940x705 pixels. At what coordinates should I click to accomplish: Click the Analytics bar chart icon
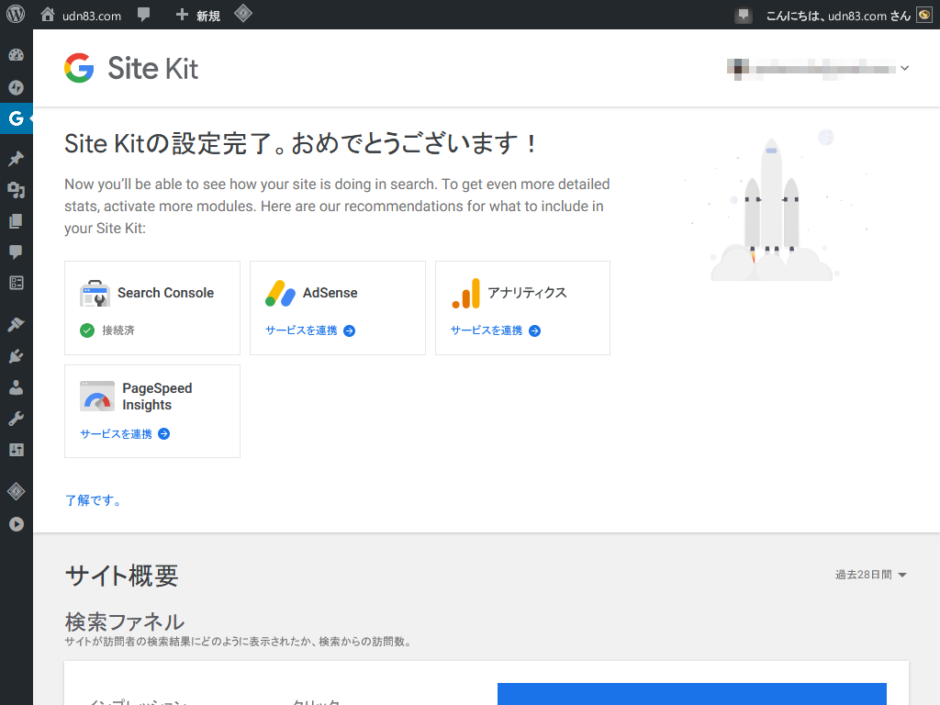click(466, 293)
